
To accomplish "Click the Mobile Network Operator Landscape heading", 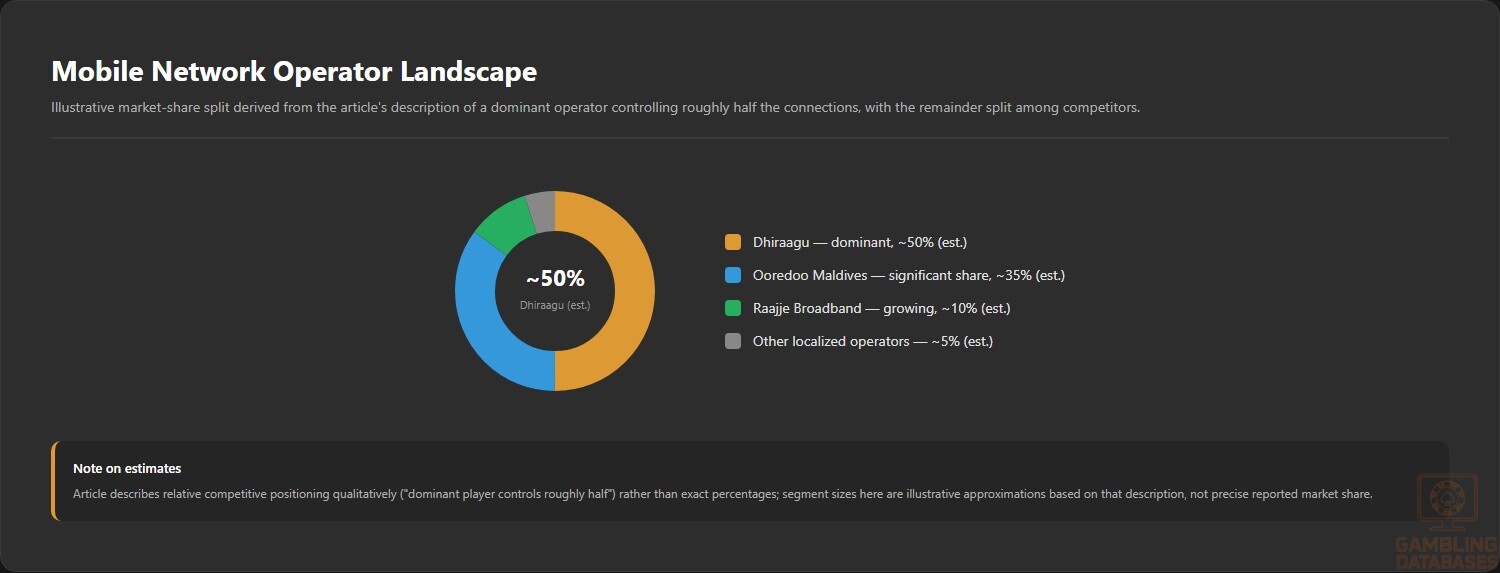I will (x=294, y=72).
